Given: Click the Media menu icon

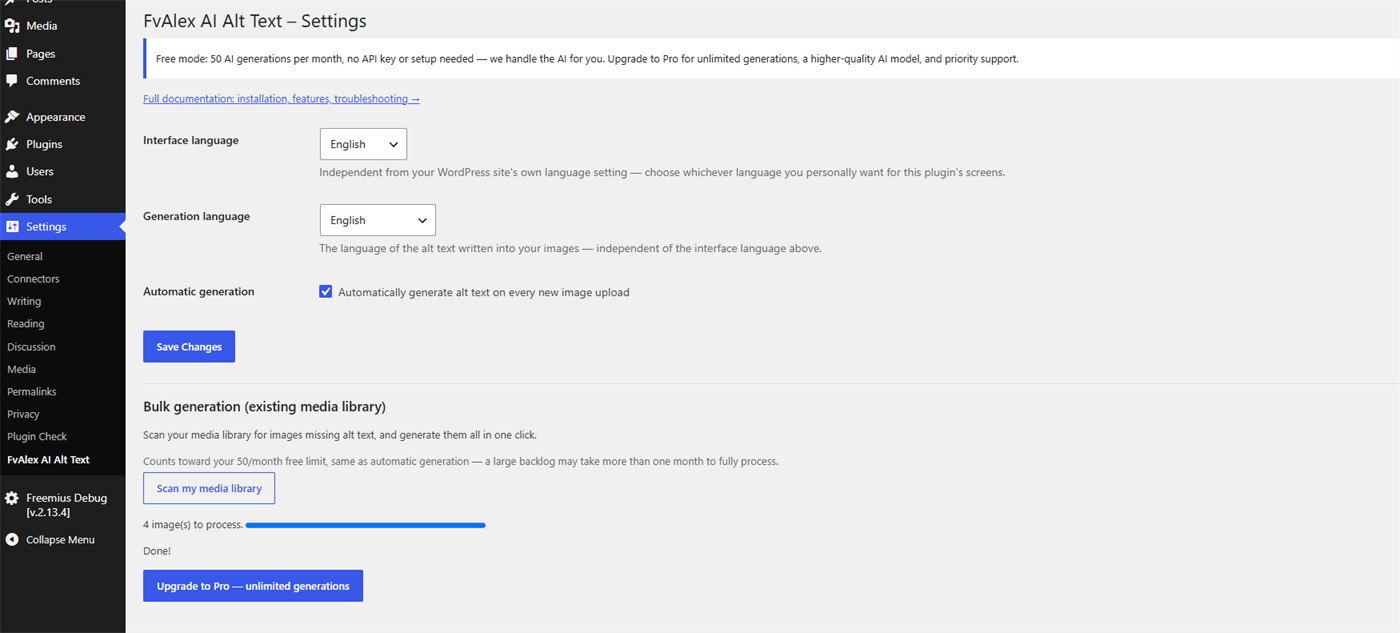Looking at the screenshot, I should 12,26.
